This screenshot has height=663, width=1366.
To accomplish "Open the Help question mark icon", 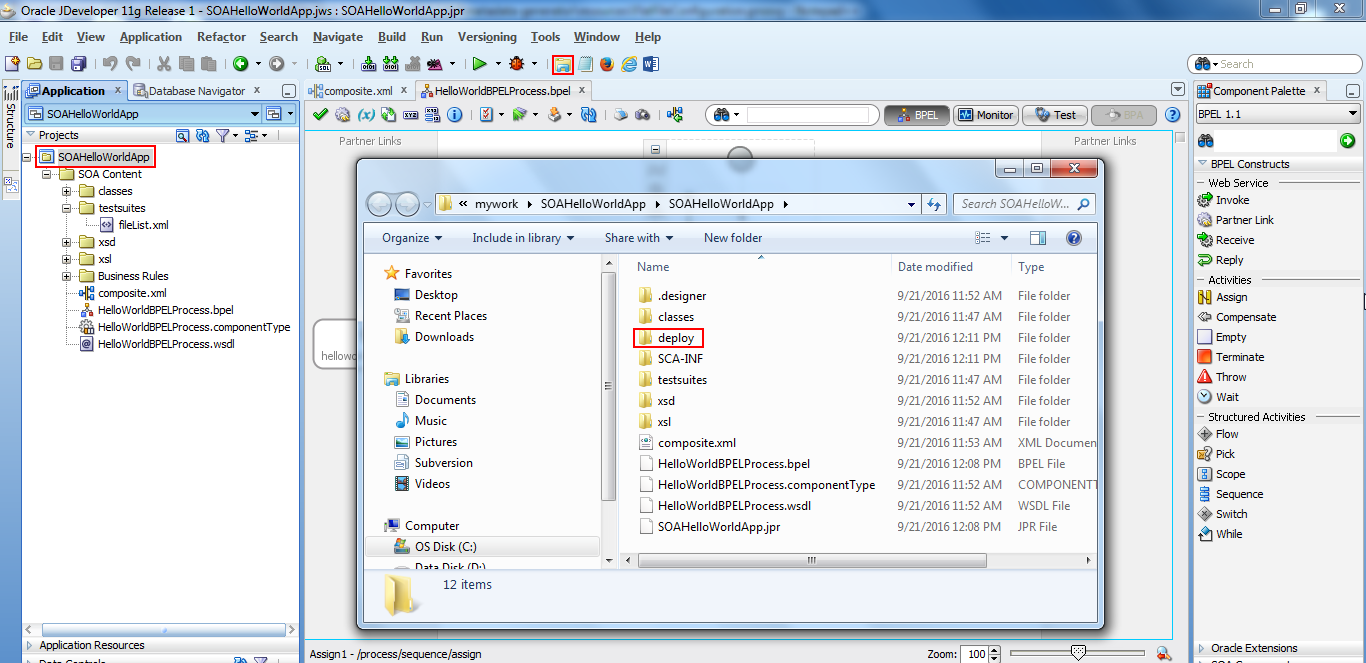I will coord(1172,113).
